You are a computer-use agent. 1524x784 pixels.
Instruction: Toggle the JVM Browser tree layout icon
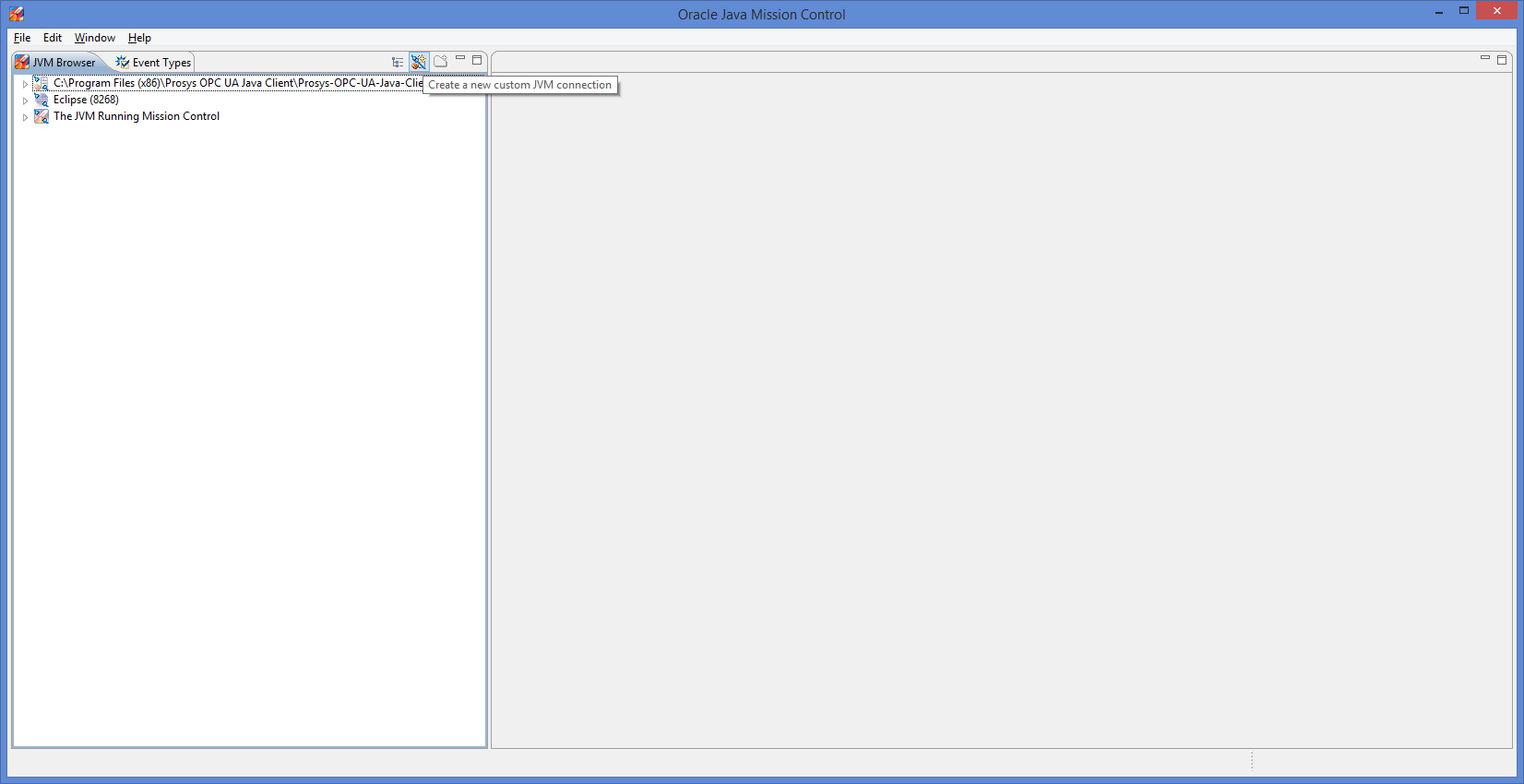click(x=398, y=62)
